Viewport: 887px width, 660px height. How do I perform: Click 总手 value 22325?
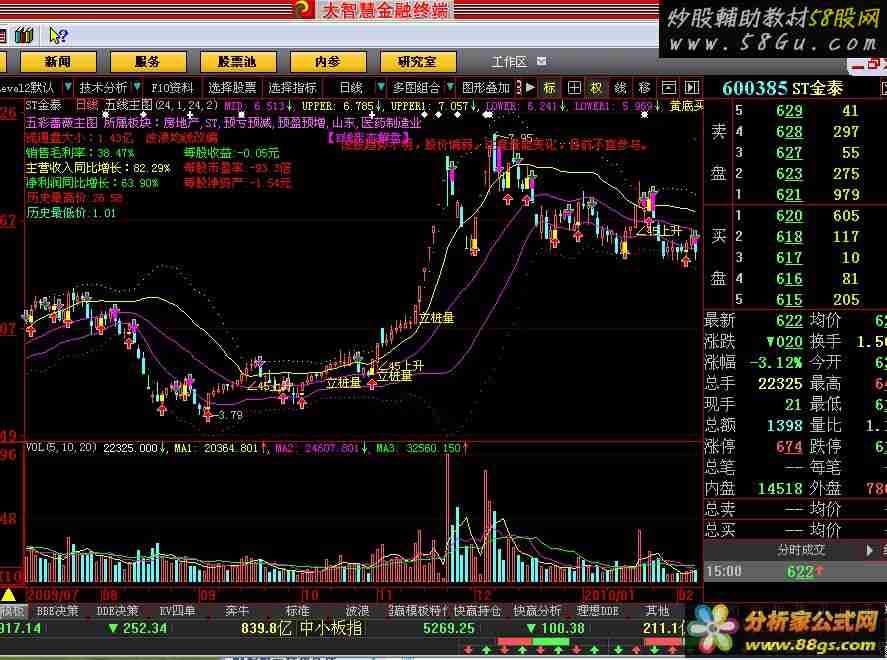click(780, 383)
